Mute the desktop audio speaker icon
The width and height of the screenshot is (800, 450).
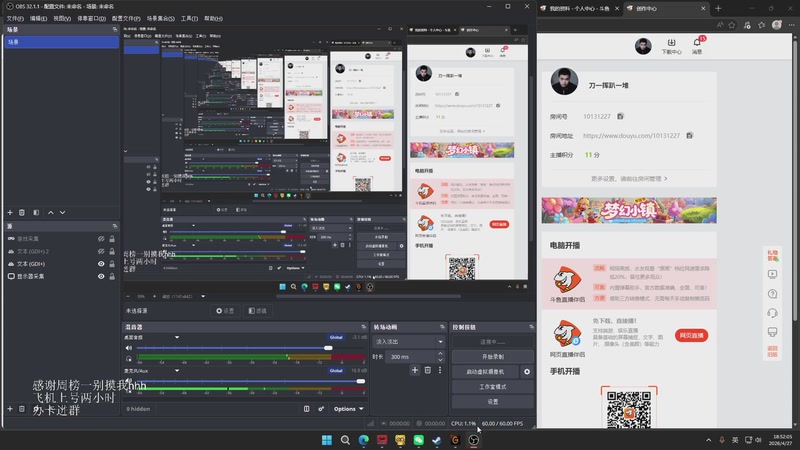129,348
